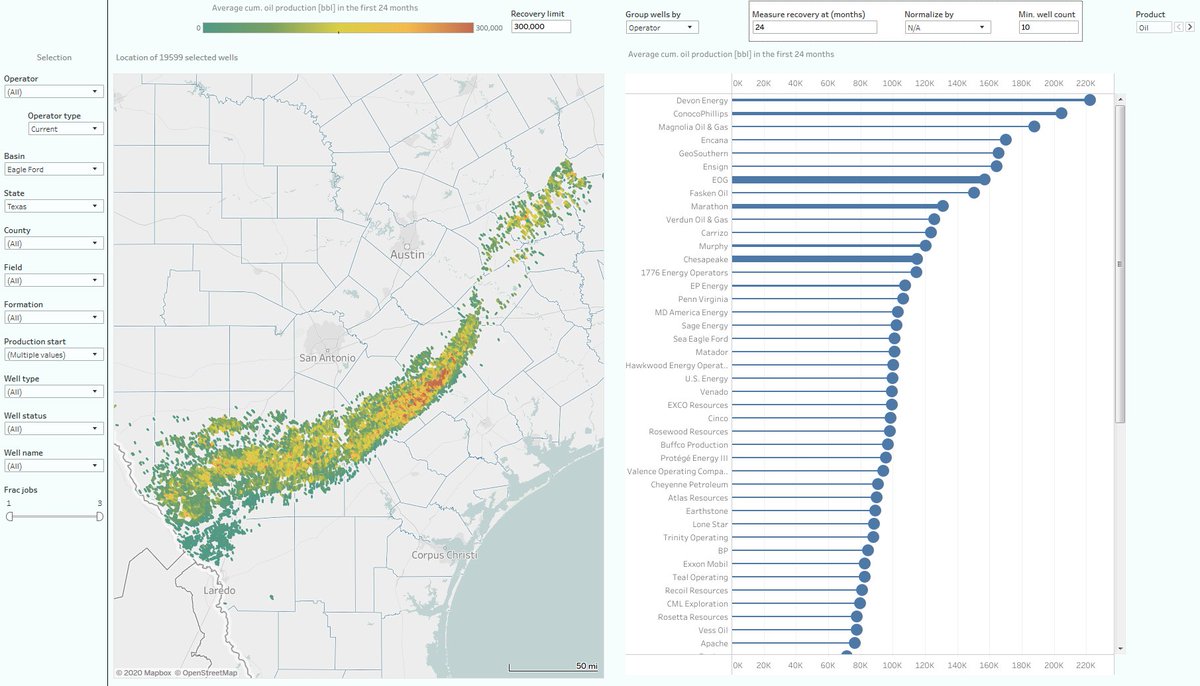Viewport: 1200px width, 686px height.
Task: Click the GeoSouthern operator label
Action: click(x=703, y=153)
